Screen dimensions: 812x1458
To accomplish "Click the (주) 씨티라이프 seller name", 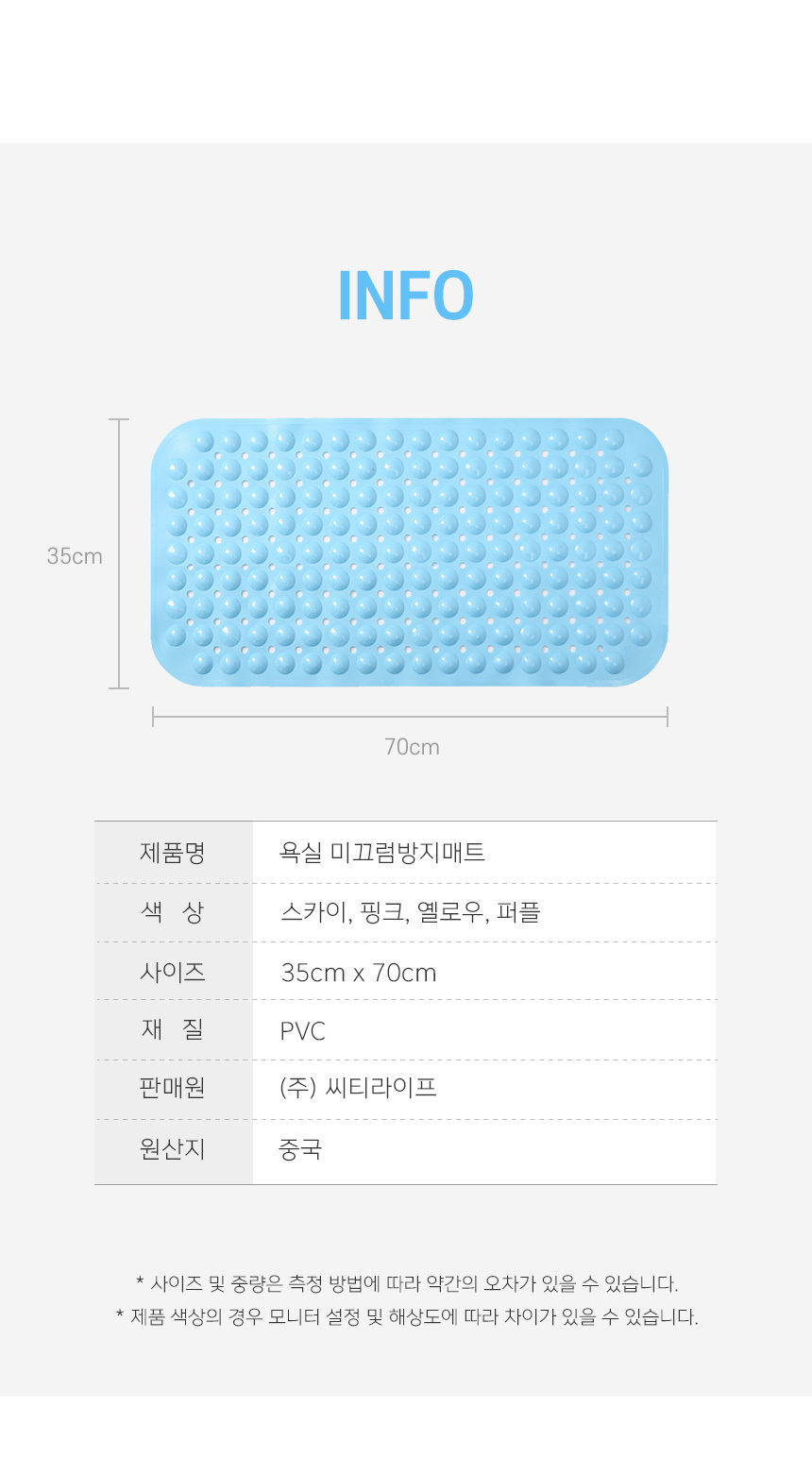I will click(358, 1088).
